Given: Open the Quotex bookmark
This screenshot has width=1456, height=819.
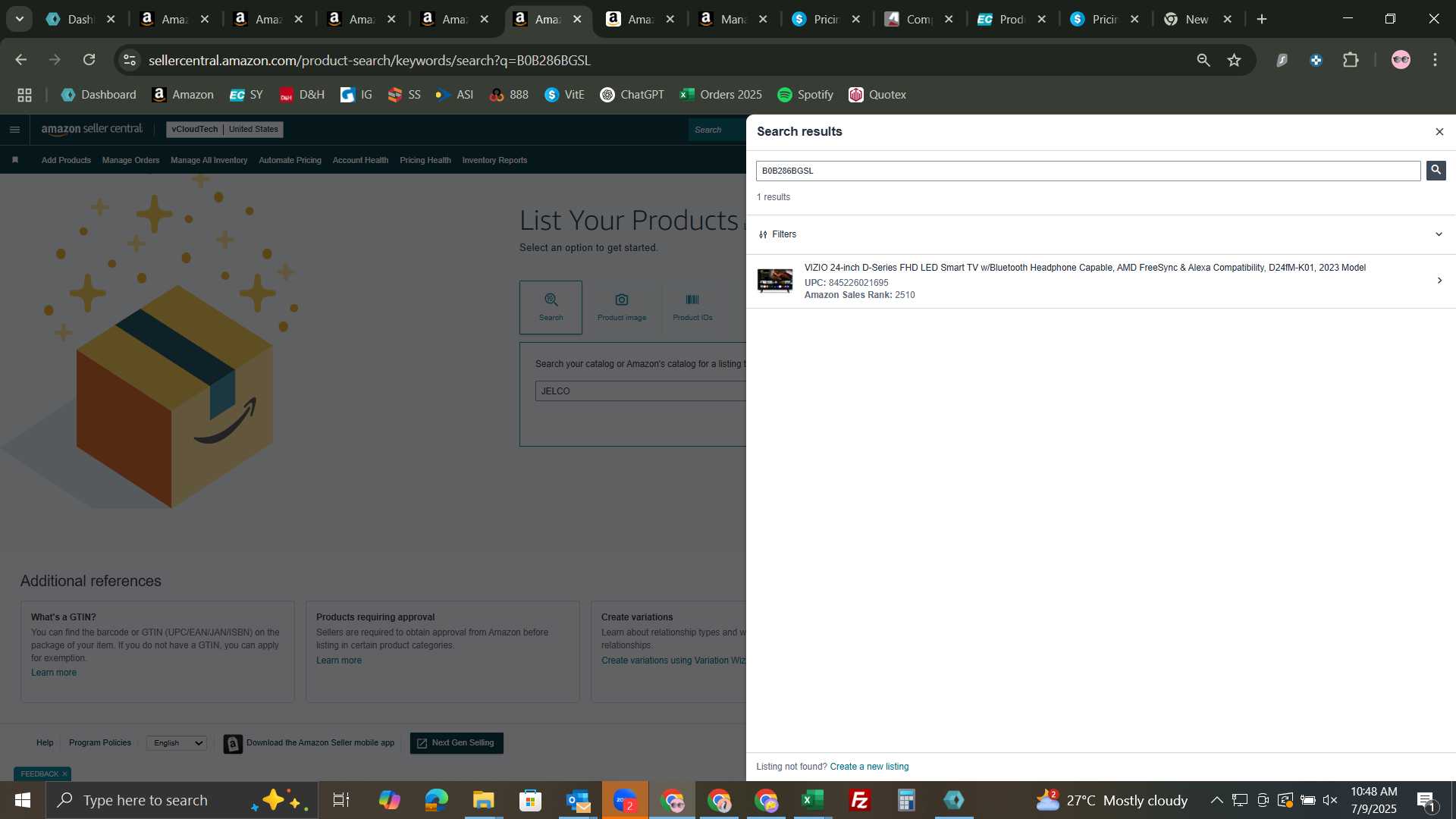Looking at the screenshot, I should click(x=877, y=95).
